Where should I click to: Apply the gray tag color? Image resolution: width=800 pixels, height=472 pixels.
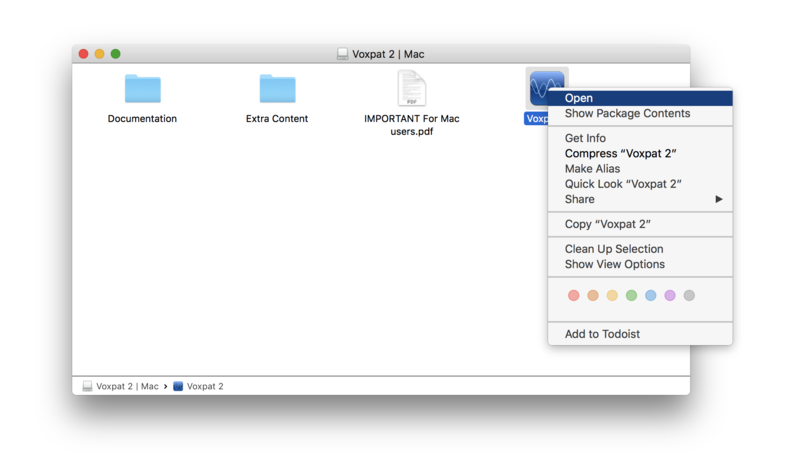[689, 295]
